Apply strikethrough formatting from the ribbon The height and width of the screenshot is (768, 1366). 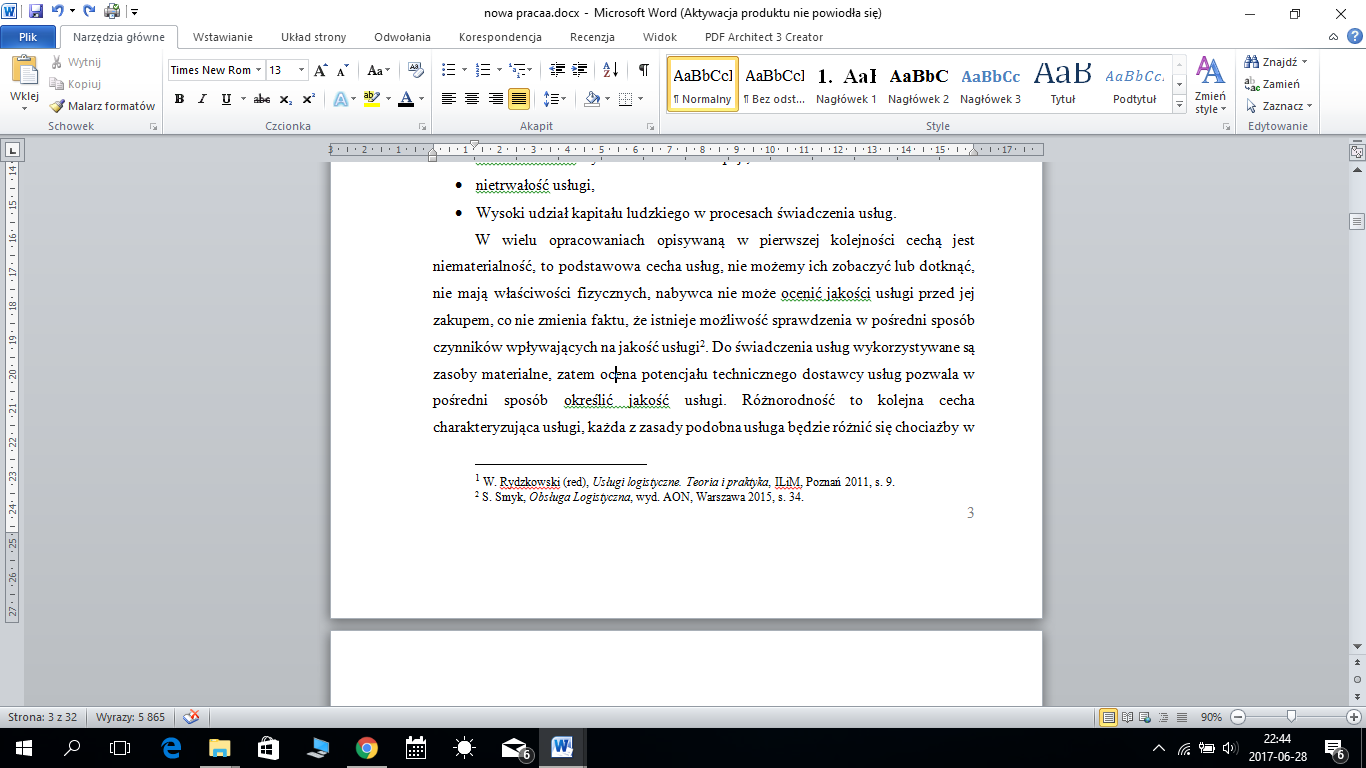[x=261, y=99]
